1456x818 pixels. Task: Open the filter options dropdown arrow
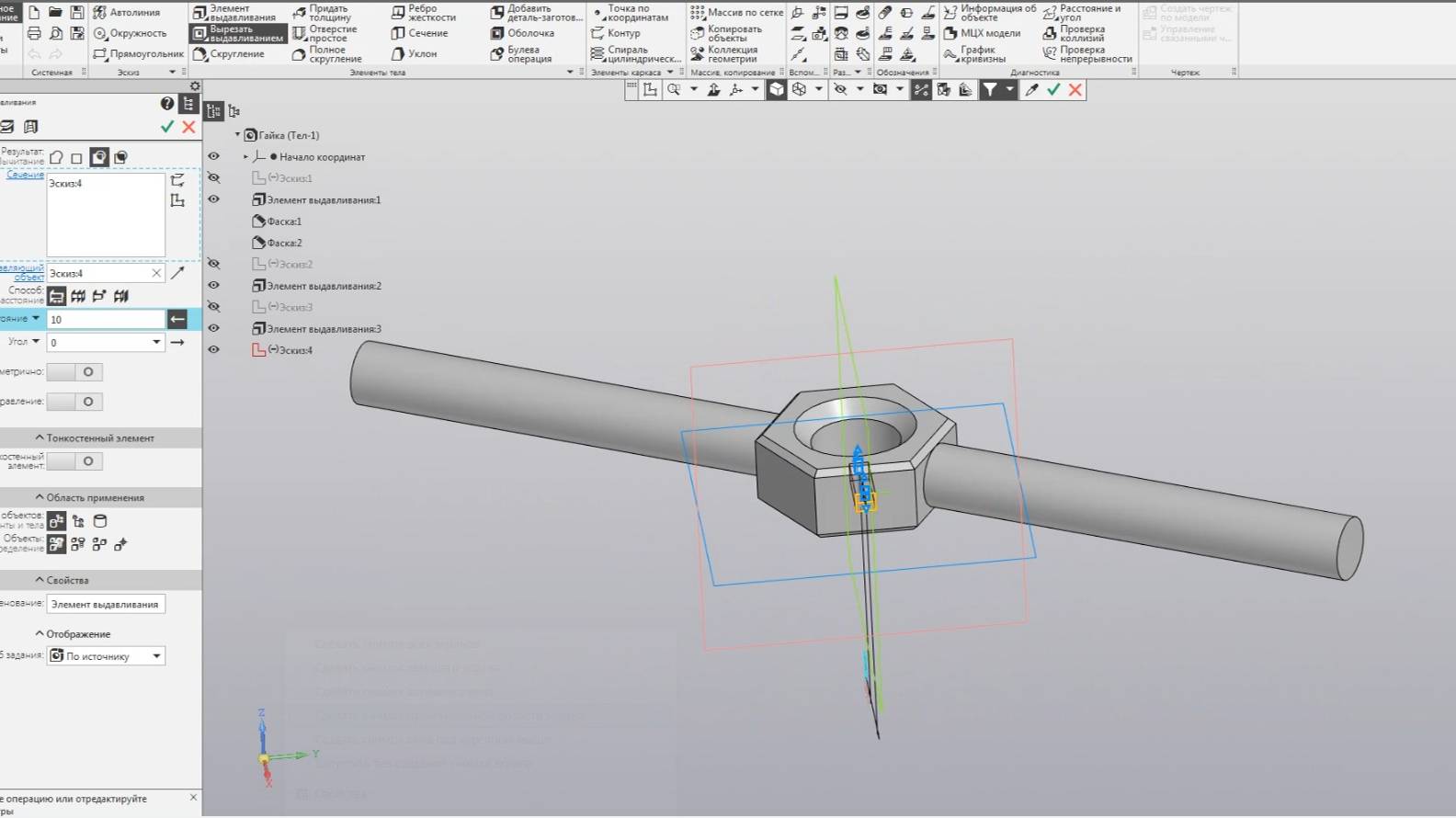[x=1009, y=89]
